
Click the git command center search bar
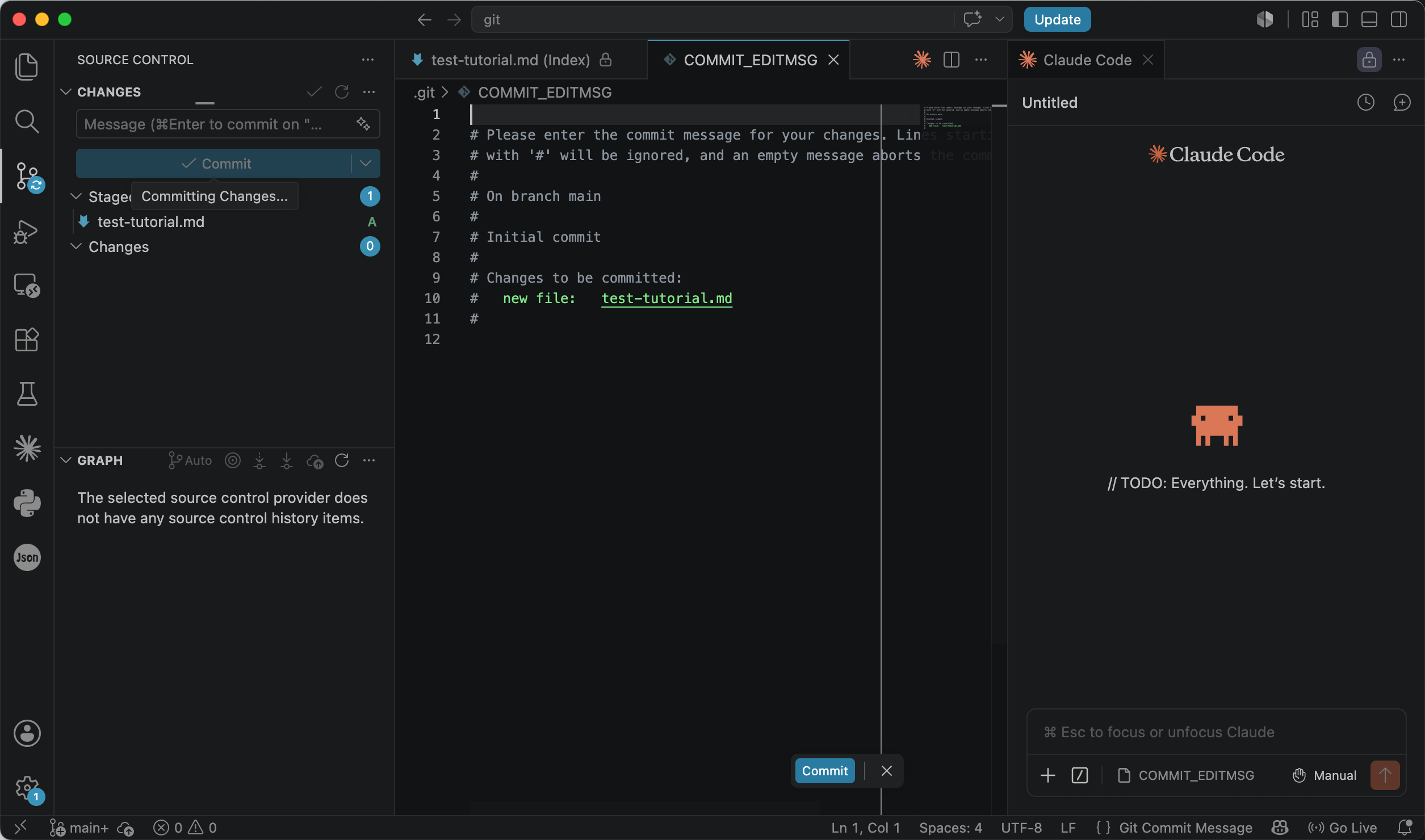(712, 20)
